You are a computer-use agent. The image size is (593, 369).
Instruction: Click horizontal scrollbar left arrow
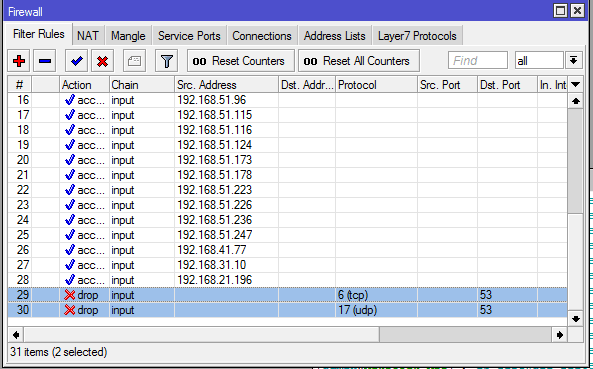(x=16, y=335)
